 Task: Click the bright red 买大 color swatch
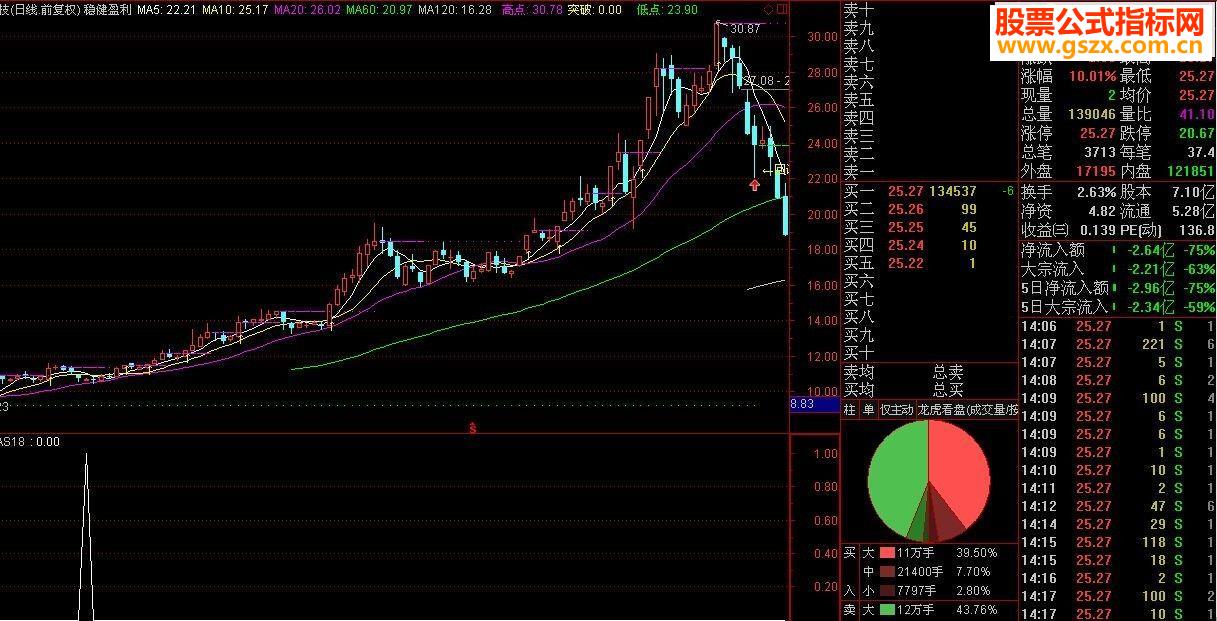pyautogui.click(x=886, y=553)
